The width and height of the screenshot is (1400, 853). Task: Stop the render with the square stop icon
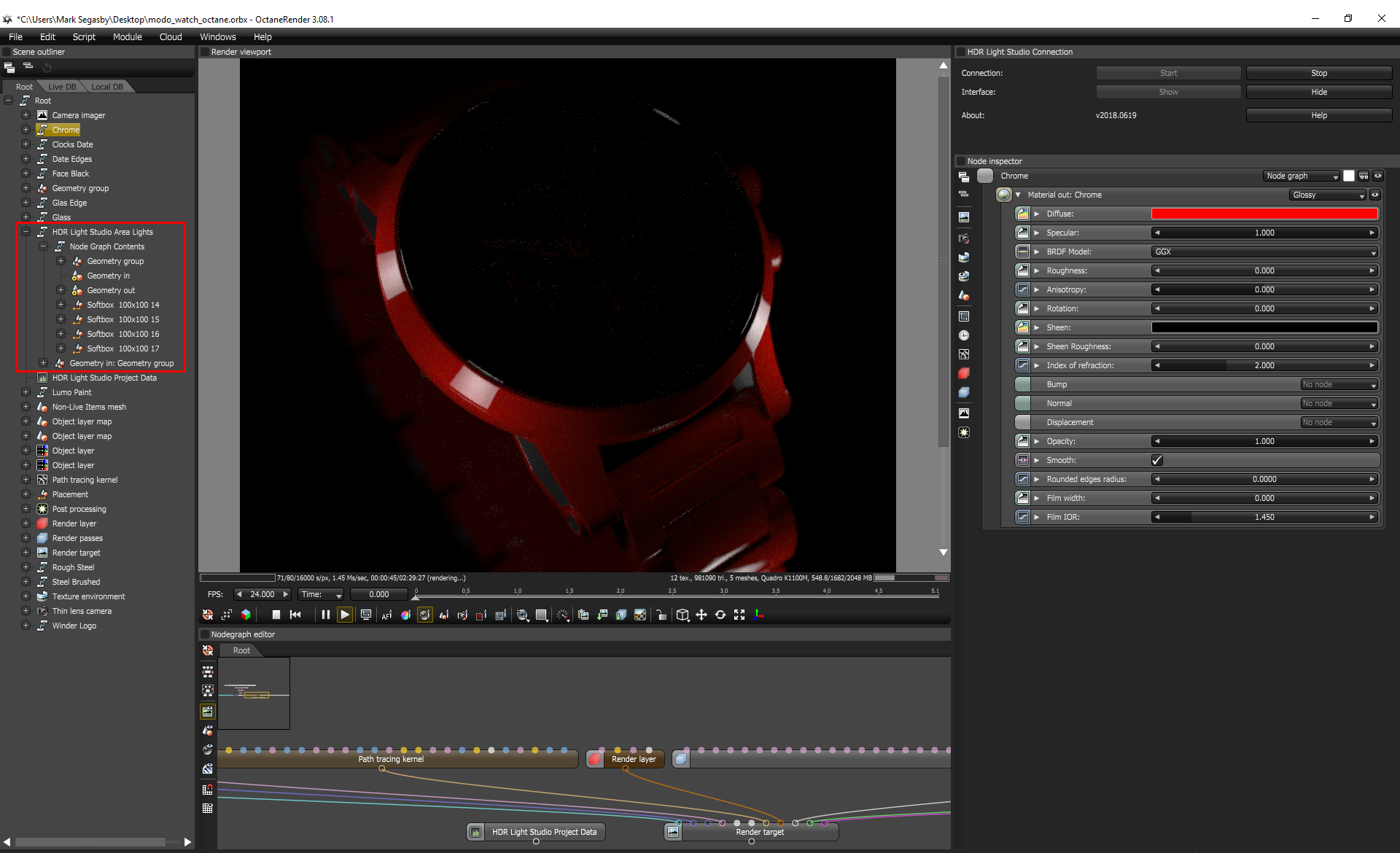(276, 615)
